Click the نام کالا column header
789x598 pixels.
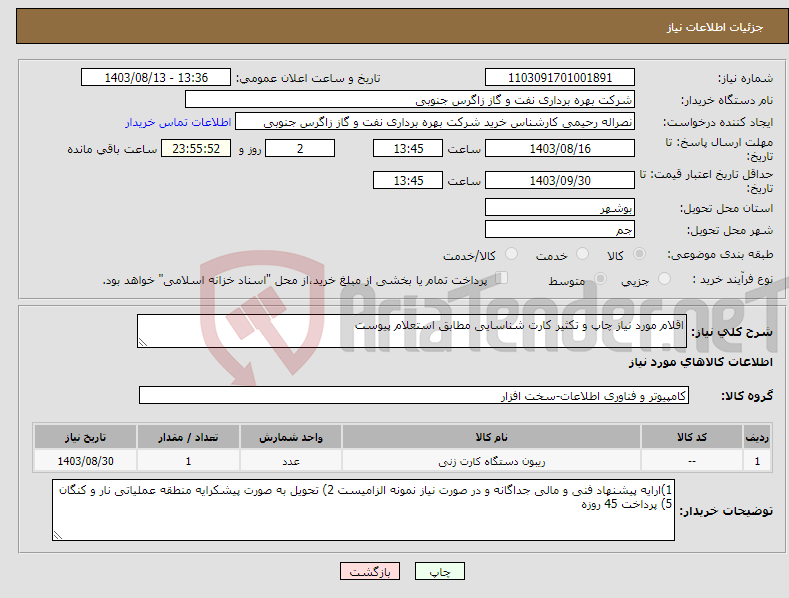491,437
